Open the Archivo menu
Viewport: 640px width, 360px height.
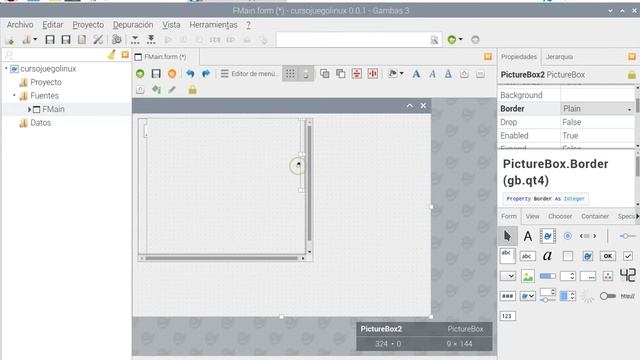pos(20,25)
